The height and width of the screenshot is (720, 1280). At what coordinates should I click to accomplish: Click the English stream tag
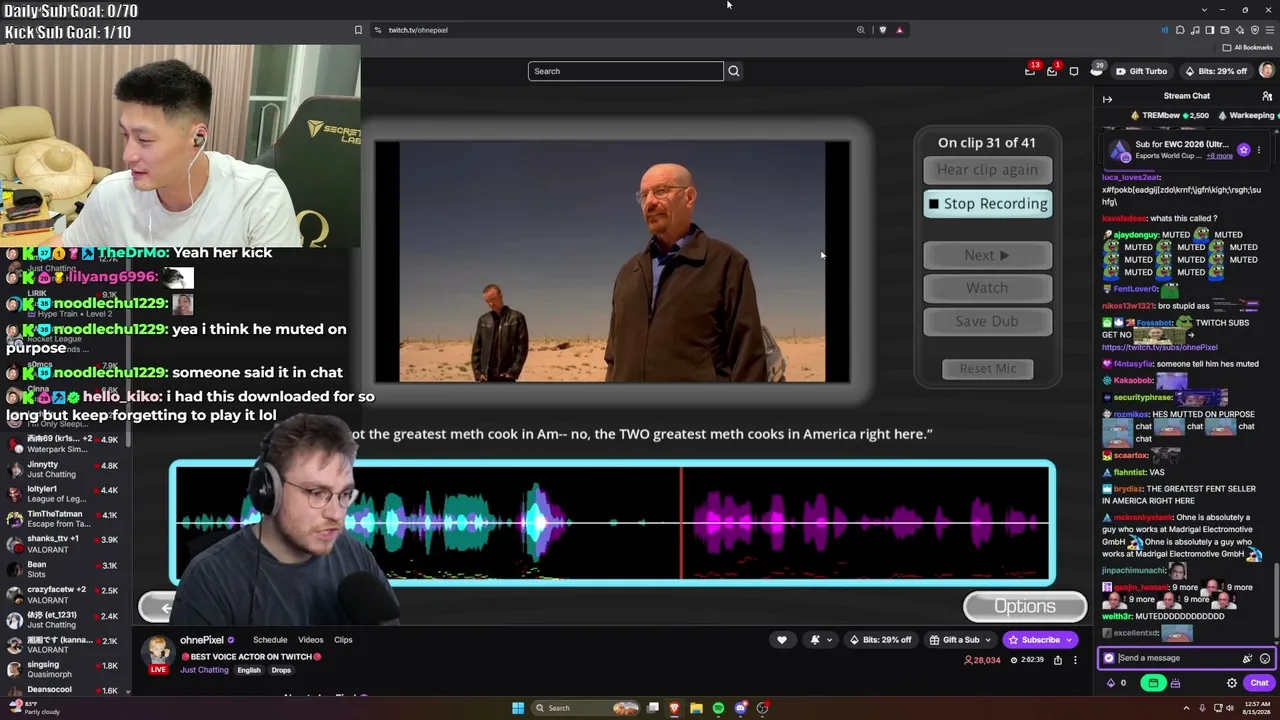coord(249,670)
